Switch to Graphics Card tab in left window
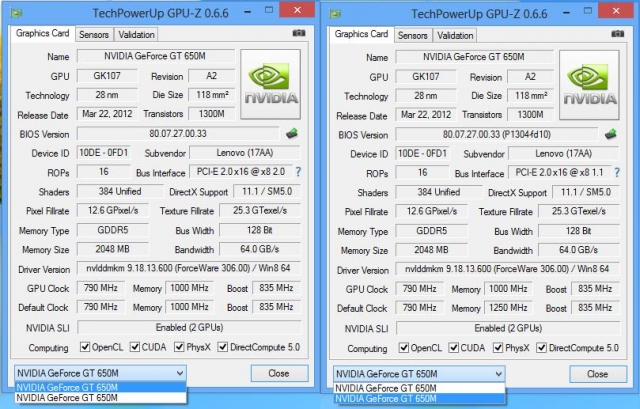The image size is (640, 409). (x=42, y=33)
